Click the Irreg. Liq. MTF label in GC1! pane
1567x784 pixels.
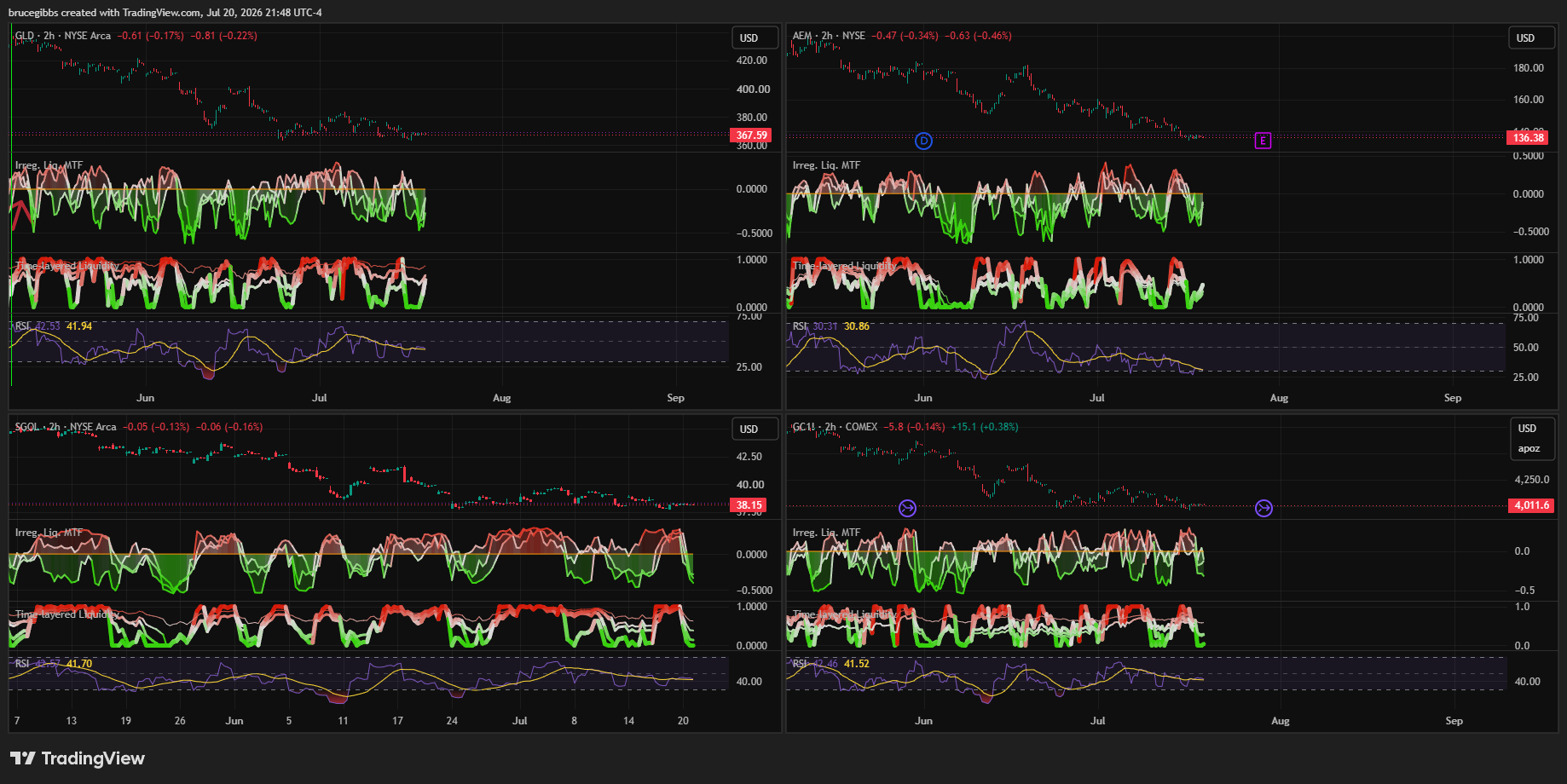[826, 533]
